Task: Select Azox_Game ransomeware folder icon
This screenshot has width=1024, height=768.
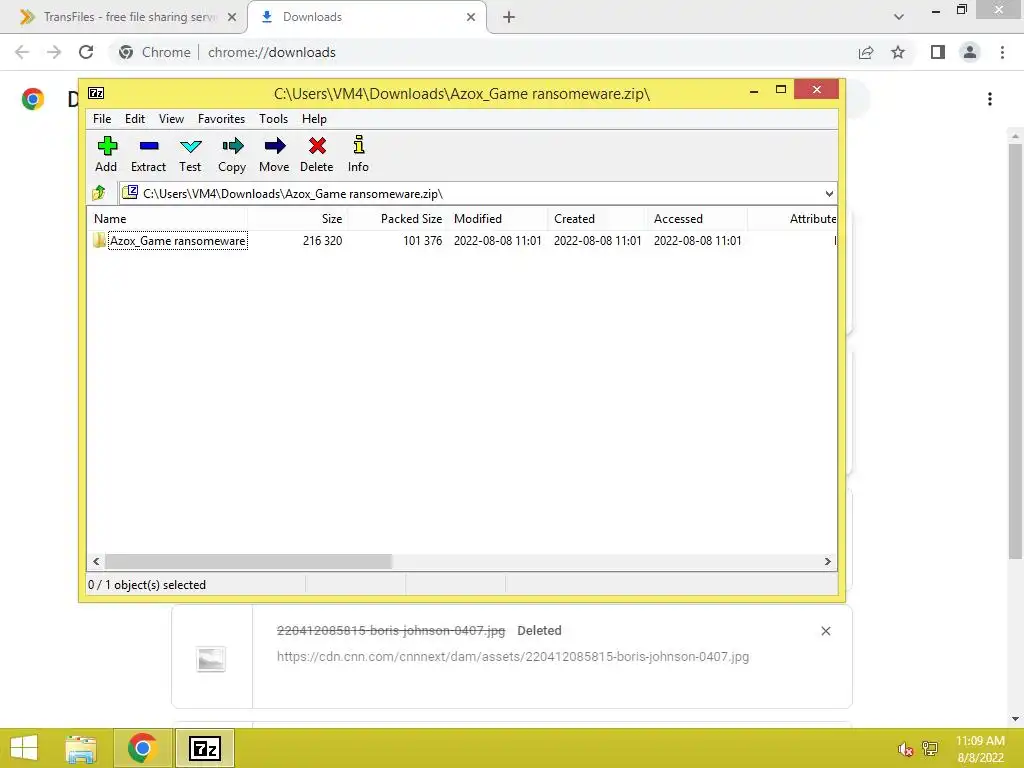Action: coord(99,240)
